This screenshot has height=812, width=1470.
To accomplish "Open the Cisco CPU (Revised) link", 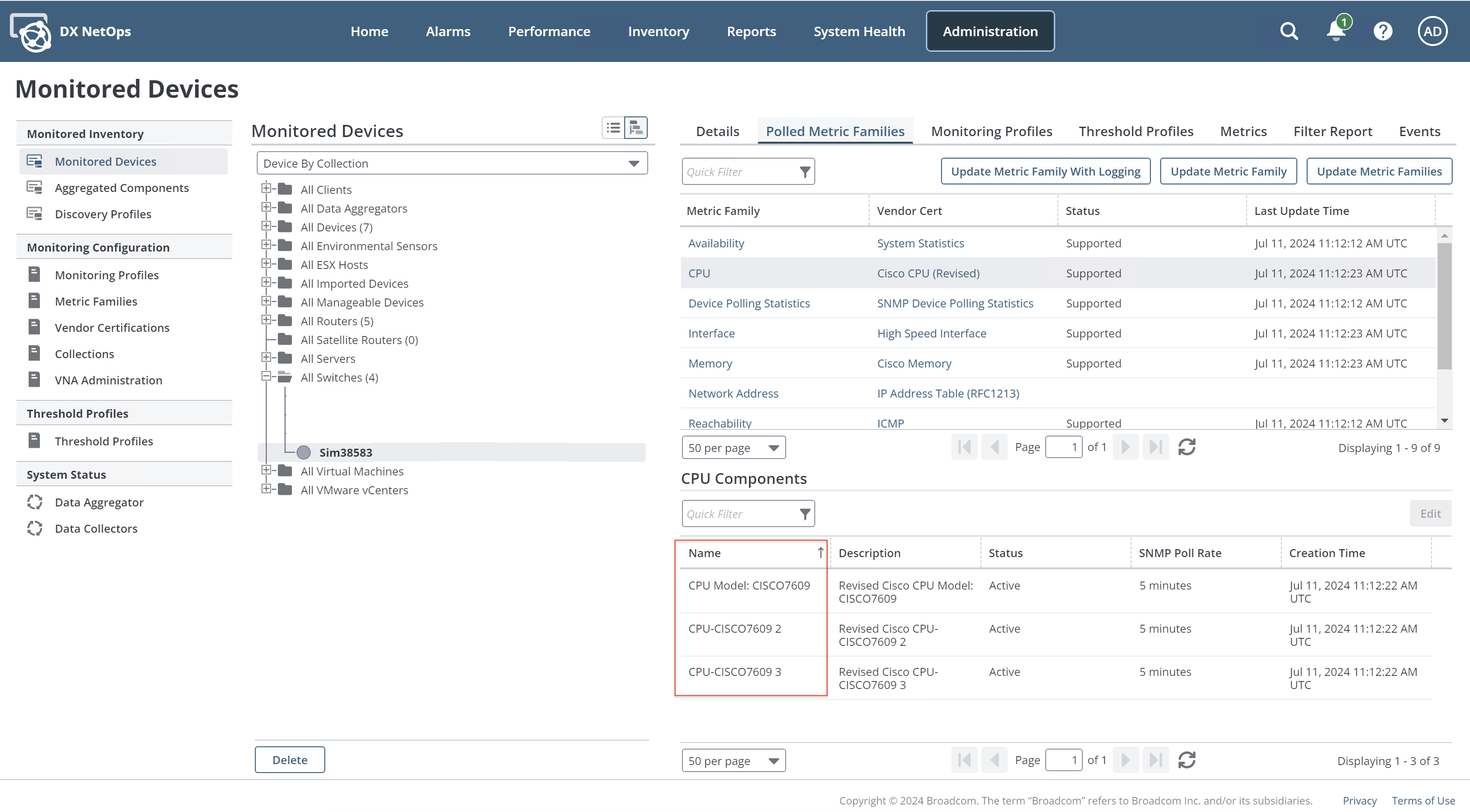I will point(928,273).
